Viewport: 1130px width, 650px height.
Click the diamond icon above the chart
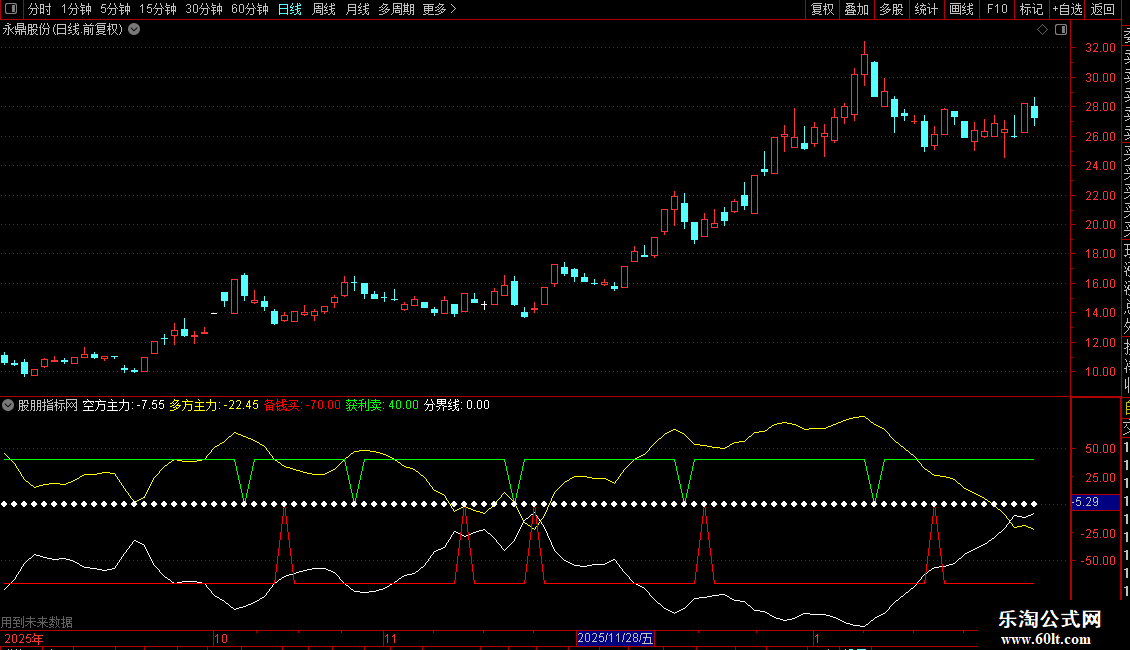[x=1042, y=30]
